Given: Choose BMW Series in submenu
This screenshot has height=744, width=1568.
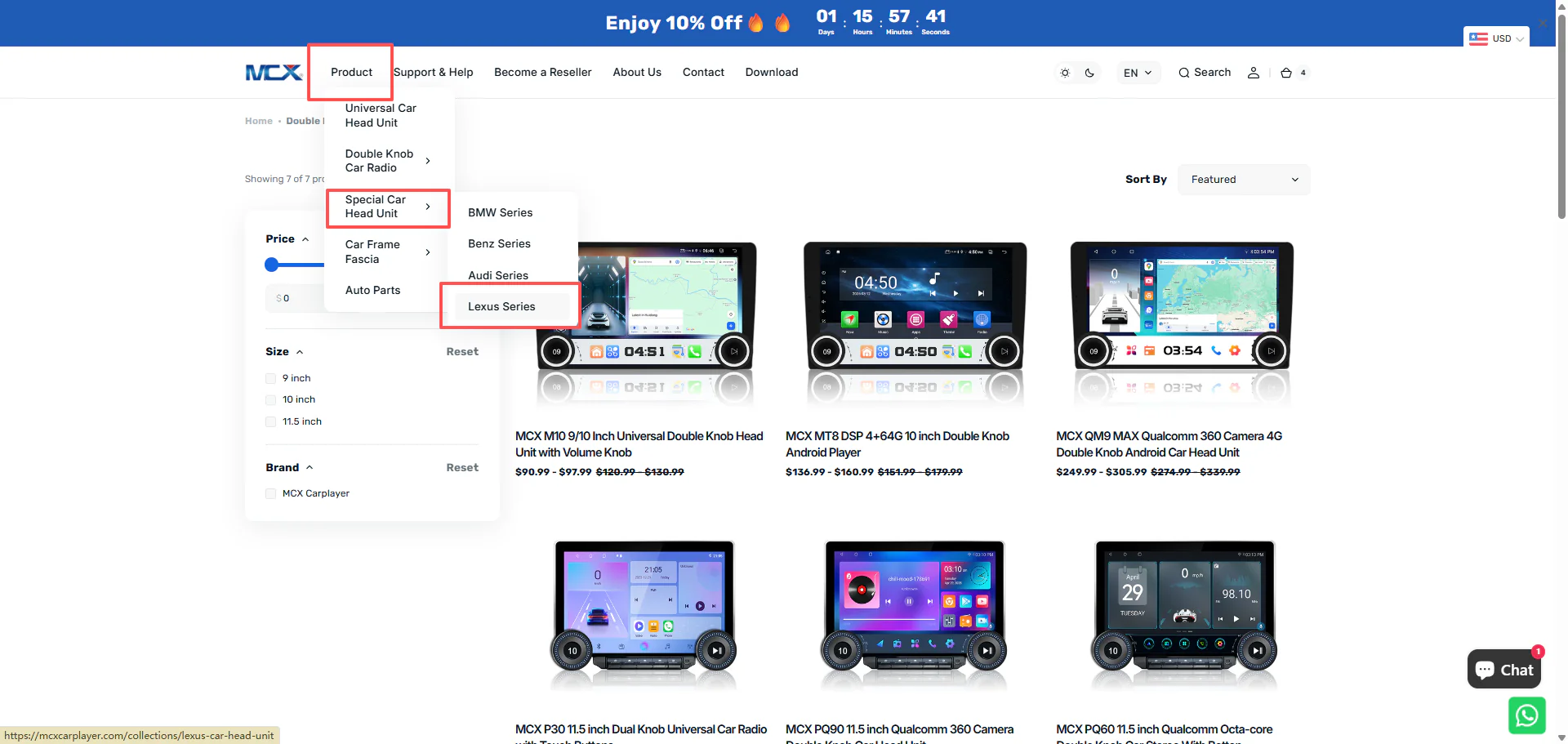Looking at the screenshot, I should point(500,212).
